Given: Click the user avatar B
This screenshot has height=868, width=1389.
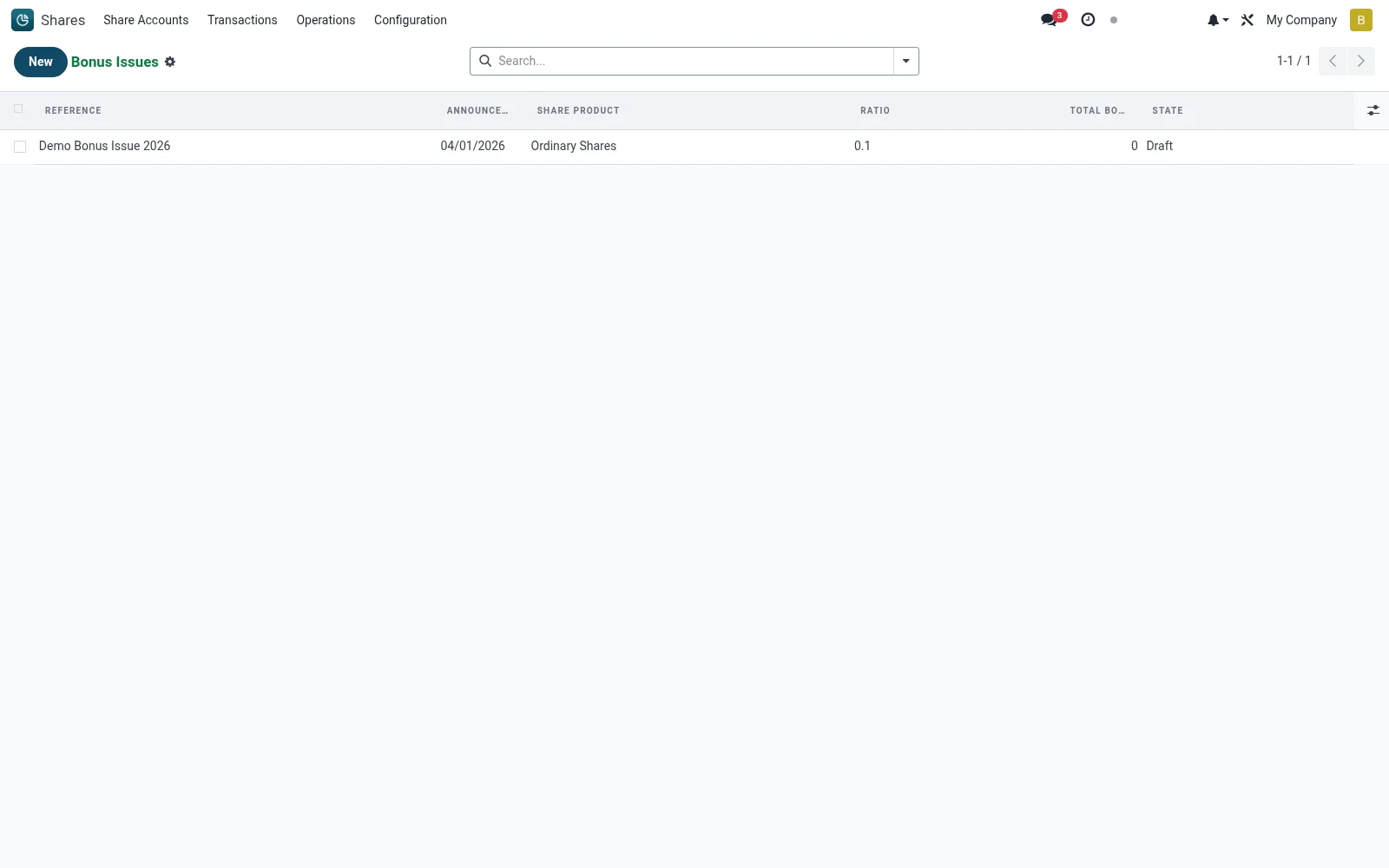Looking at the screenshot, I should click(1360, 20).
